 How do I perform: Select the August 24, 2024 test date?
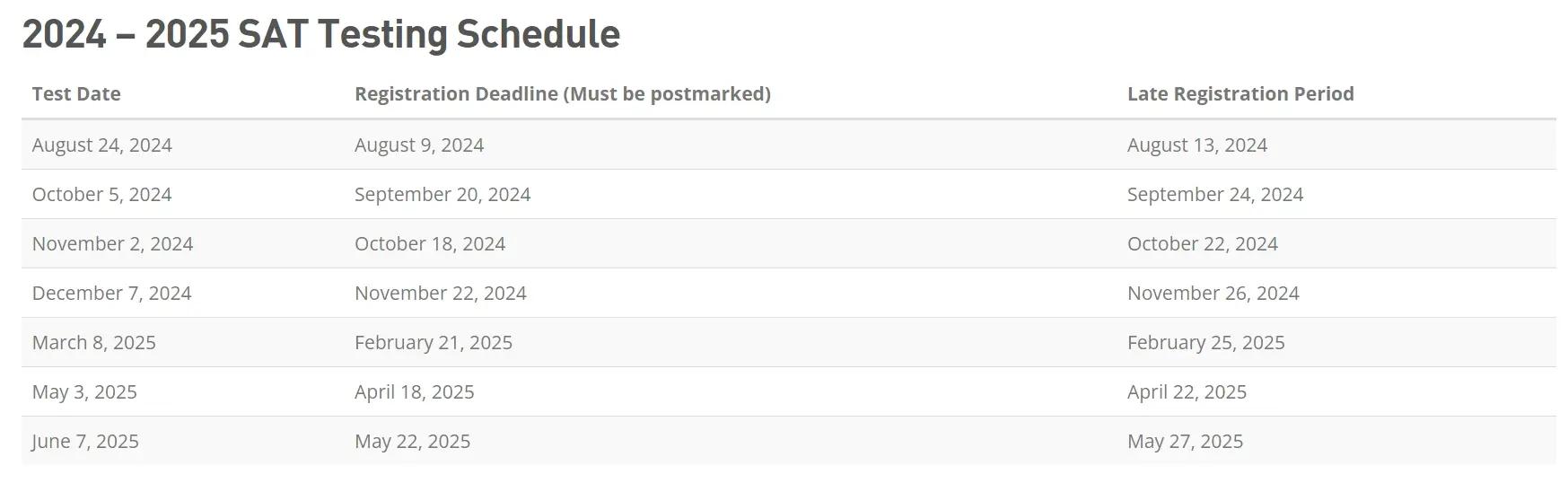tap(102, 145)
